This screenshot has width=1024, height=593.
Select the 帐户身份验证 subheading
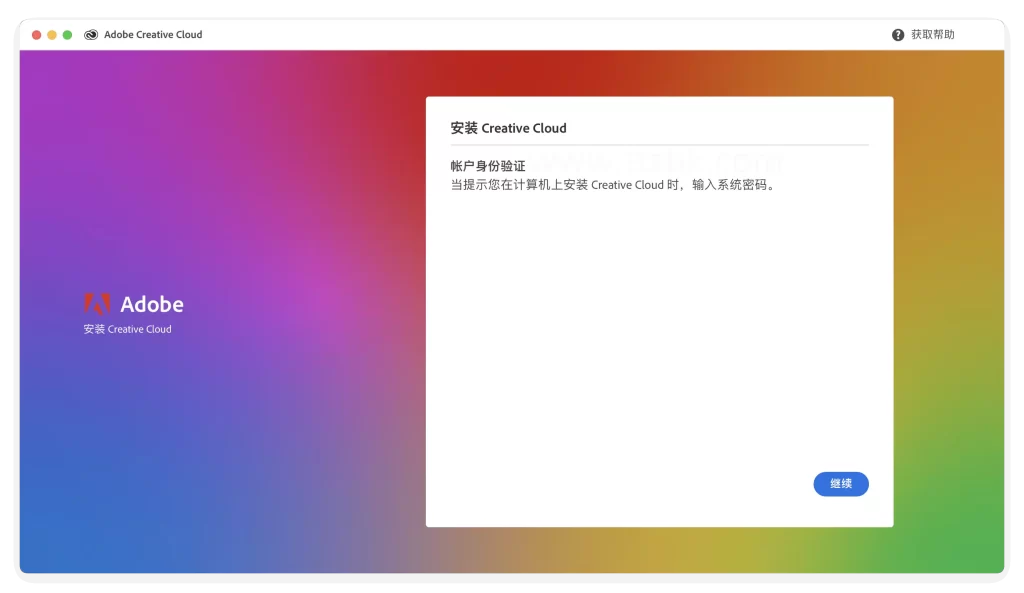[x=488, y=166]
